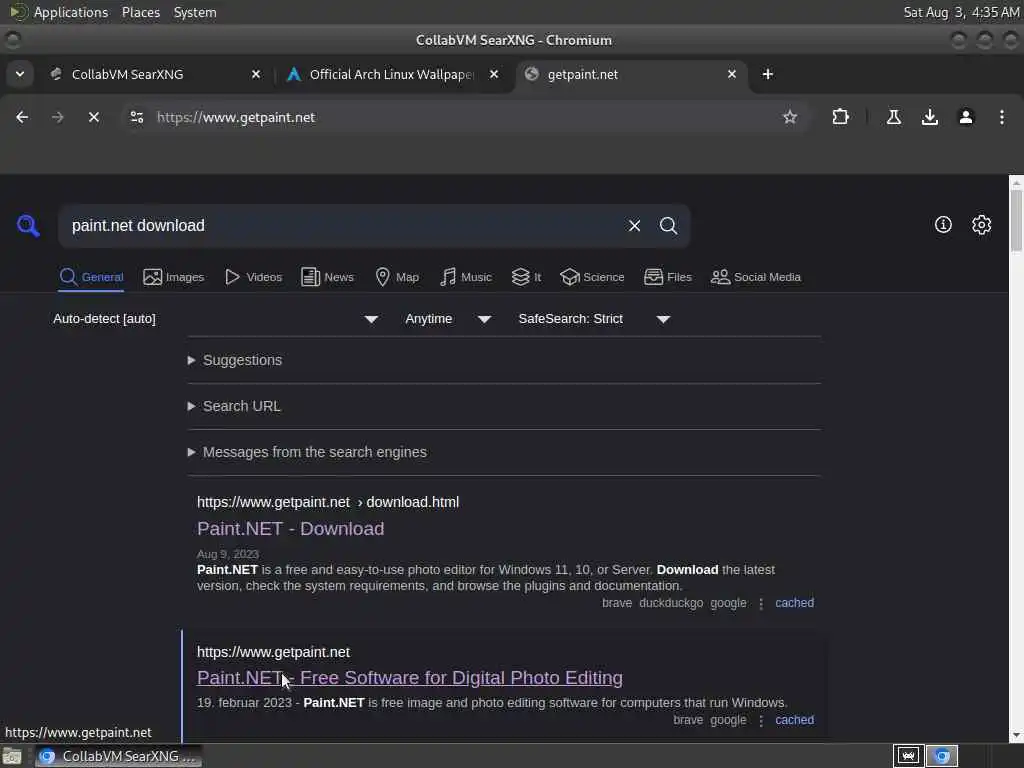
Task: Open the Auto-detect language dropdown
Action: (x=216, y=319)
